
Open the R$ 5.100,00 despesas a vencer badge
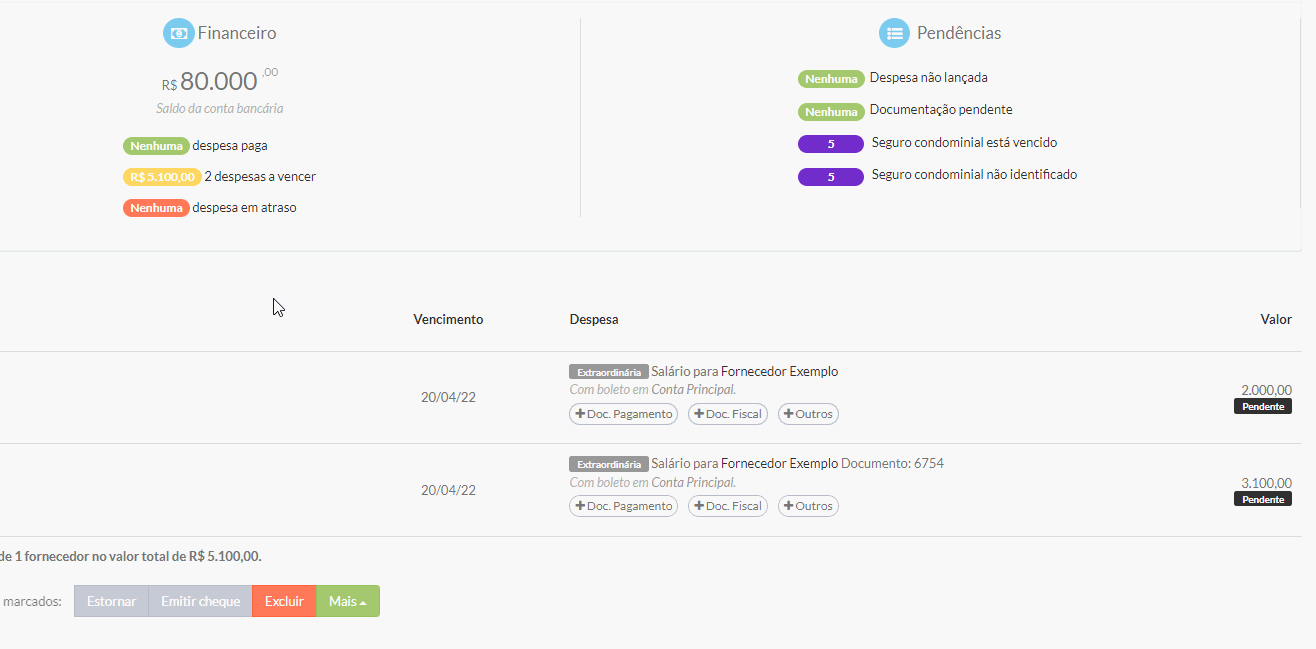(162, 177)
